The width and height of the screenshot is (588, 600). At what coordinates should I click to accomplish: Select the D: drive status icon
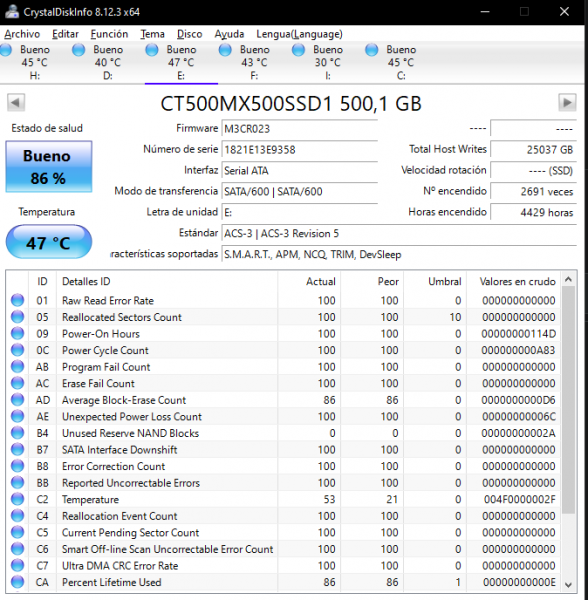(79, 50)
